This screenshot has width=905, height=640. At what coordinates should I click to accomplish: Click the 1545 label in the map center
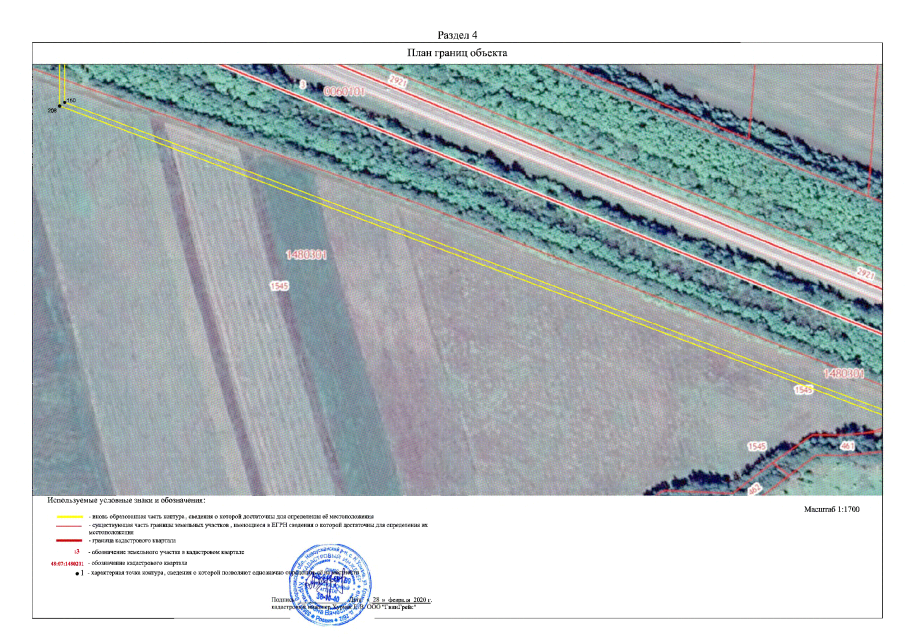click(x=279, y=286)
